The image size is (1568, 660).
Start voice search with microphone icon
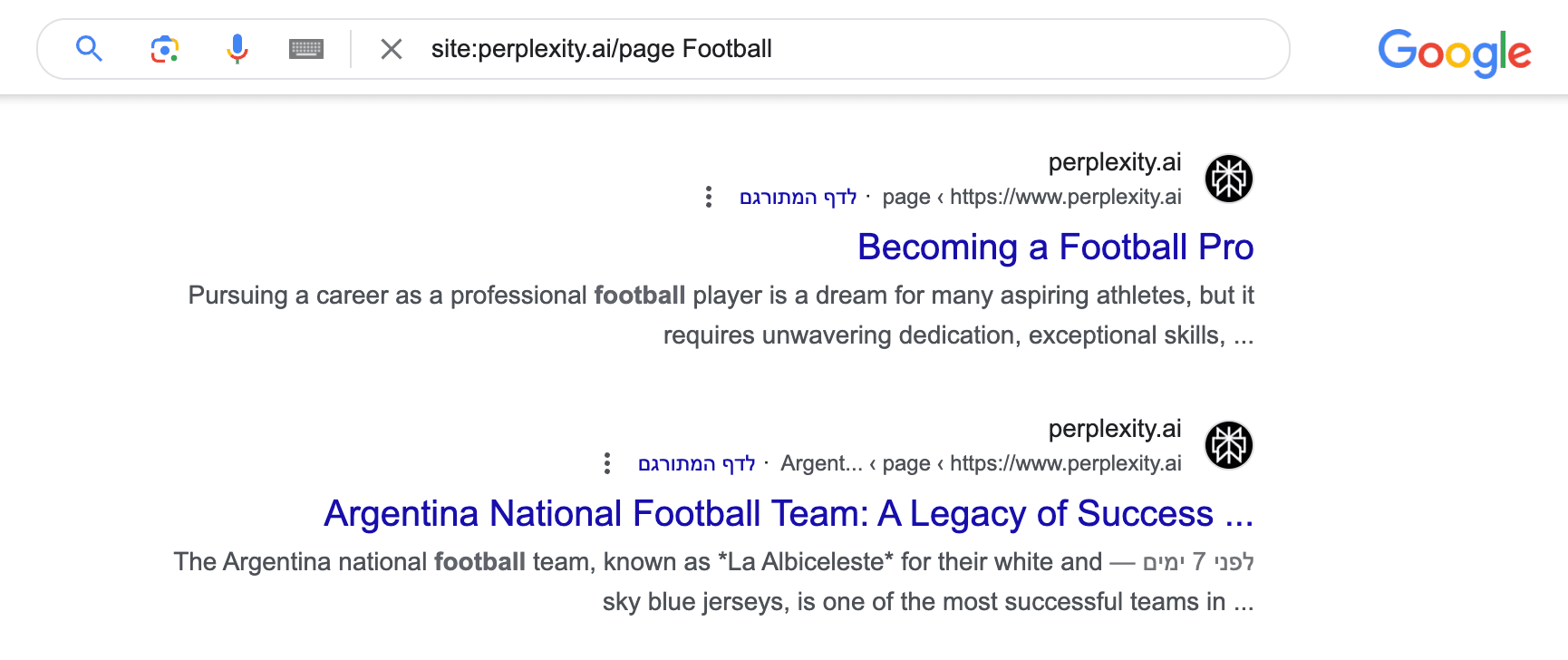coord(237,49)
